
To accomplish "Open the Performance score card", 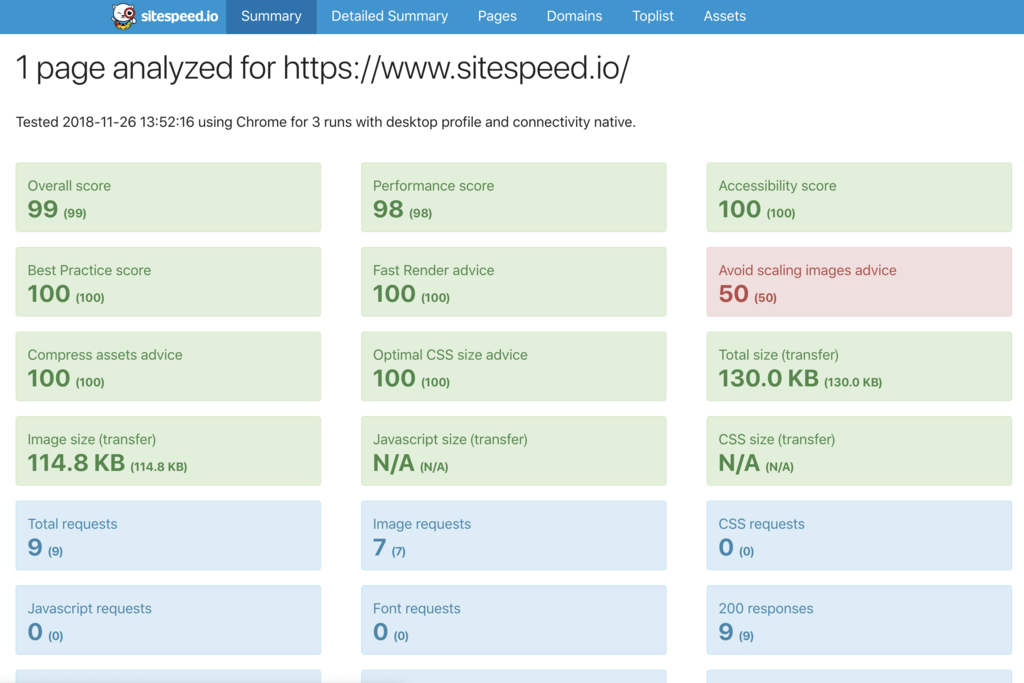I will (x=513, y=197).
